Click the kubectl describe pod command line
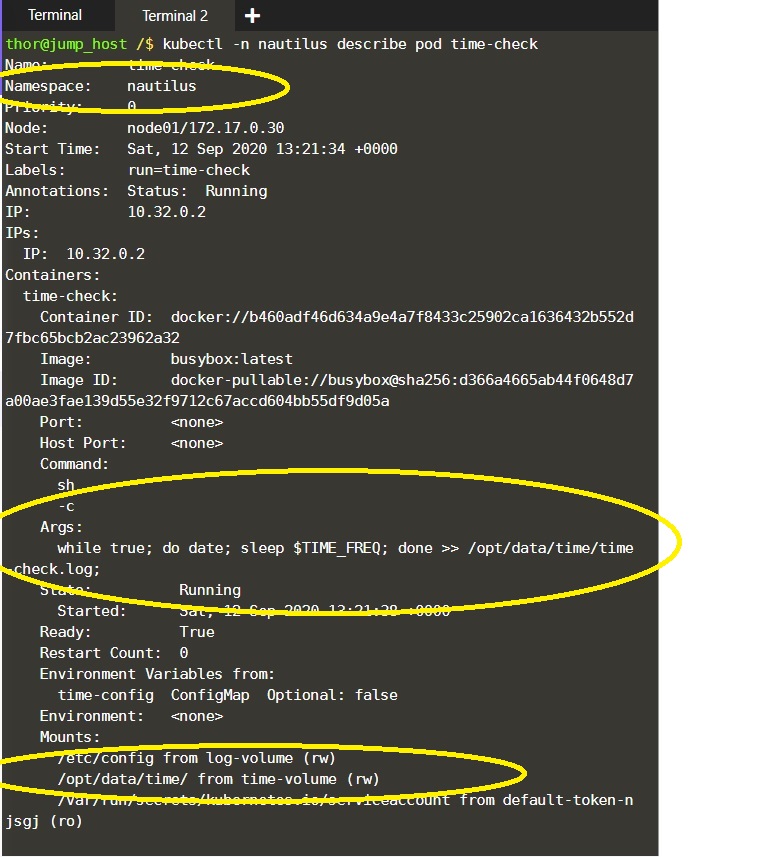 [x=350, y=44]
